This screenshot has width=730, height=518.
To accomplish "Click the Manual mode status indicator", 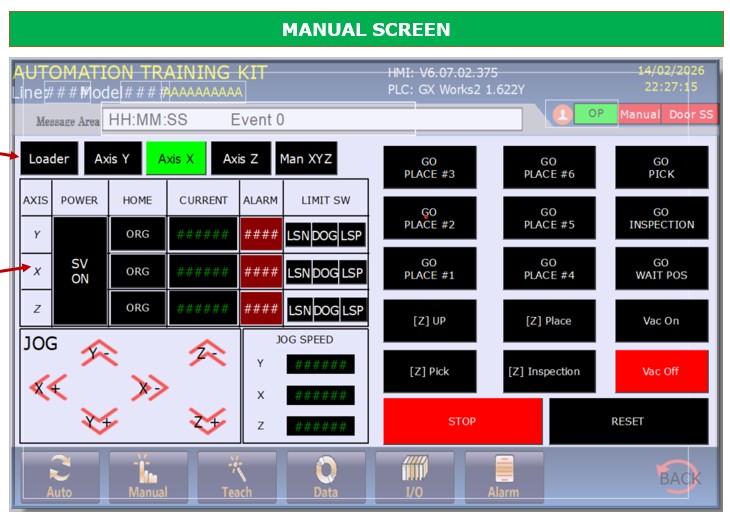I will tap(640, 114).
